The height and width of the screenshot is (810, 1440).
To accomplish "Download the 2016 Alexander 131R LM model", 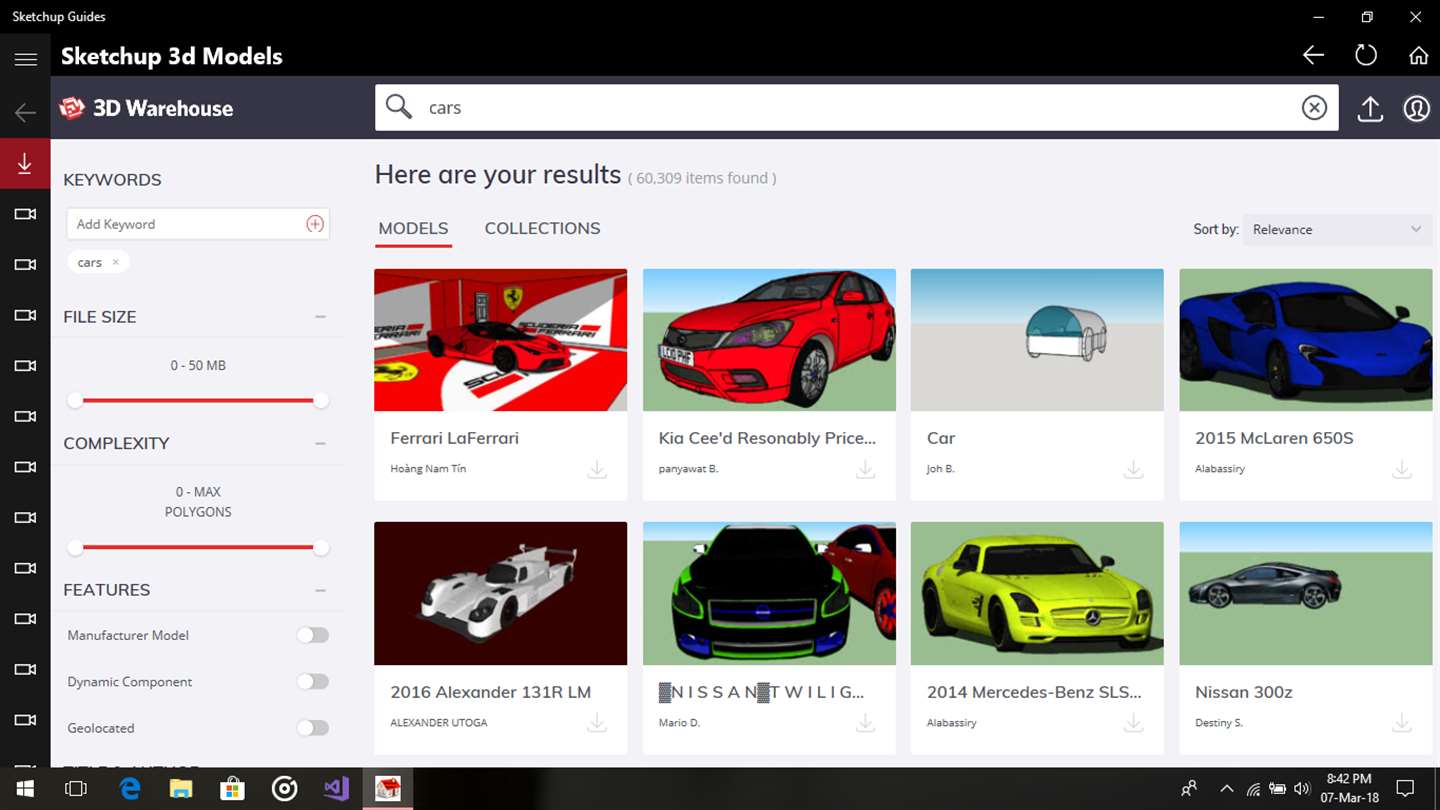I will tap(597, 722).
